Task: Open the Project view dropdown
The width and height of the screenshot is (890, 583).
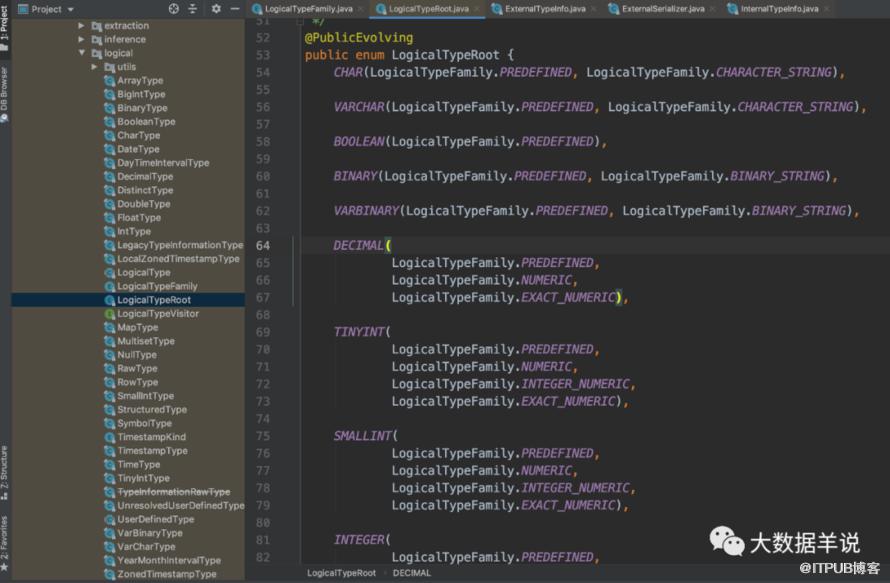Action: (x=47, y=9)
